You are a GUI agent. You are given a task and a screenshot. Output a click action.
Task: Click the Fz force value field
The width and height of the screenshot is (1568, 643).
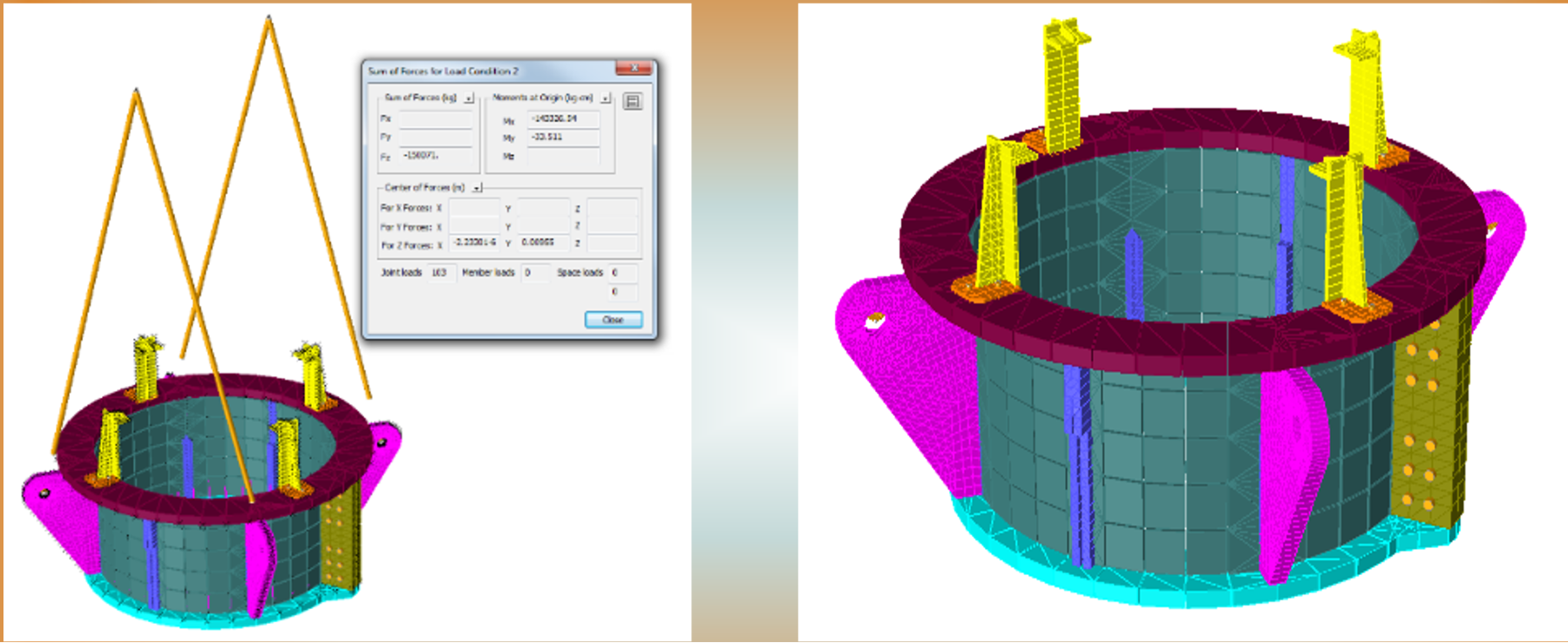436,156
